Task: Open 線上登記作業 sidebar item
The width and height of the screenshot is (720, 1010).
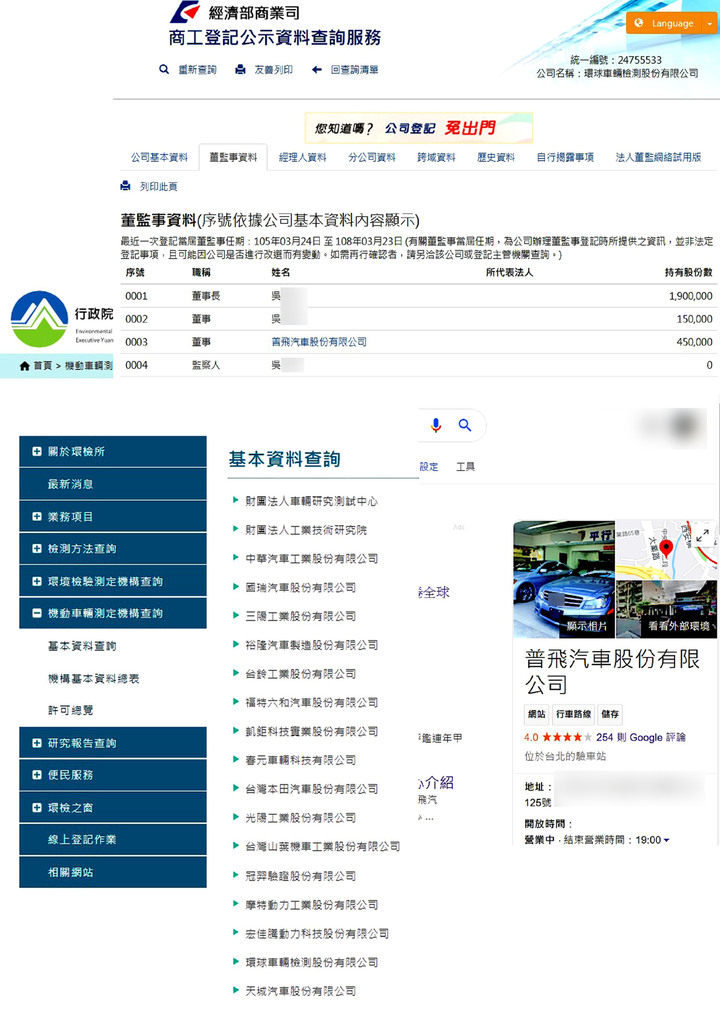Action: [113, 839]
